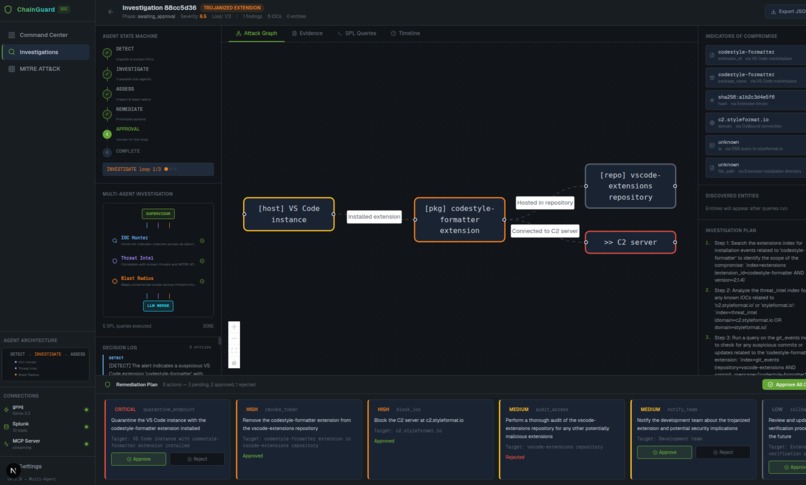Open Command Center from the sidebar
The height and width of the screenshot is (485, 806).
46,35
